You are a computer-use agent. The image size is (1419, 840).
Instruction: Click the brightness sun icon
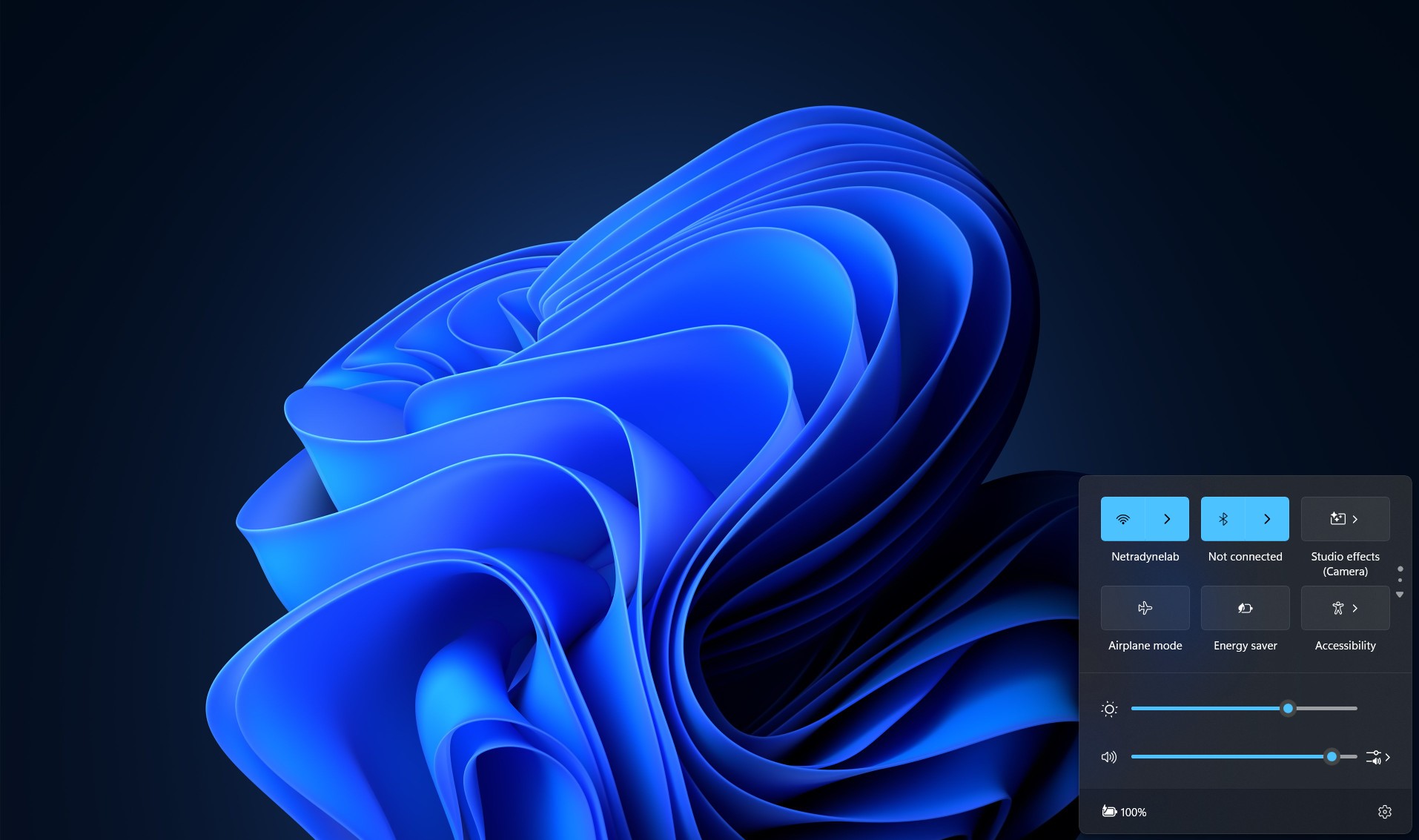pyautogui.click(x=1109, y=709)
